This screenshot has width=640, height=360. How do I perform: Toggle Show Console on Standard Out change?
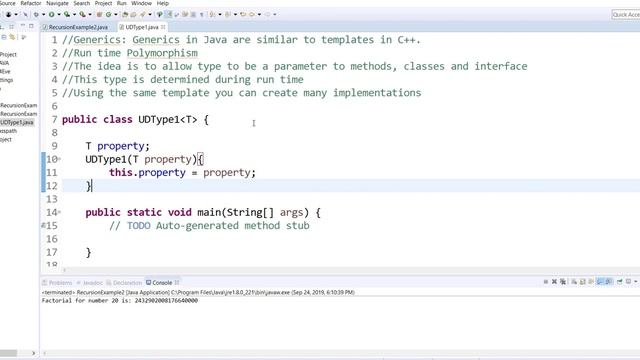tap(599, 282)
